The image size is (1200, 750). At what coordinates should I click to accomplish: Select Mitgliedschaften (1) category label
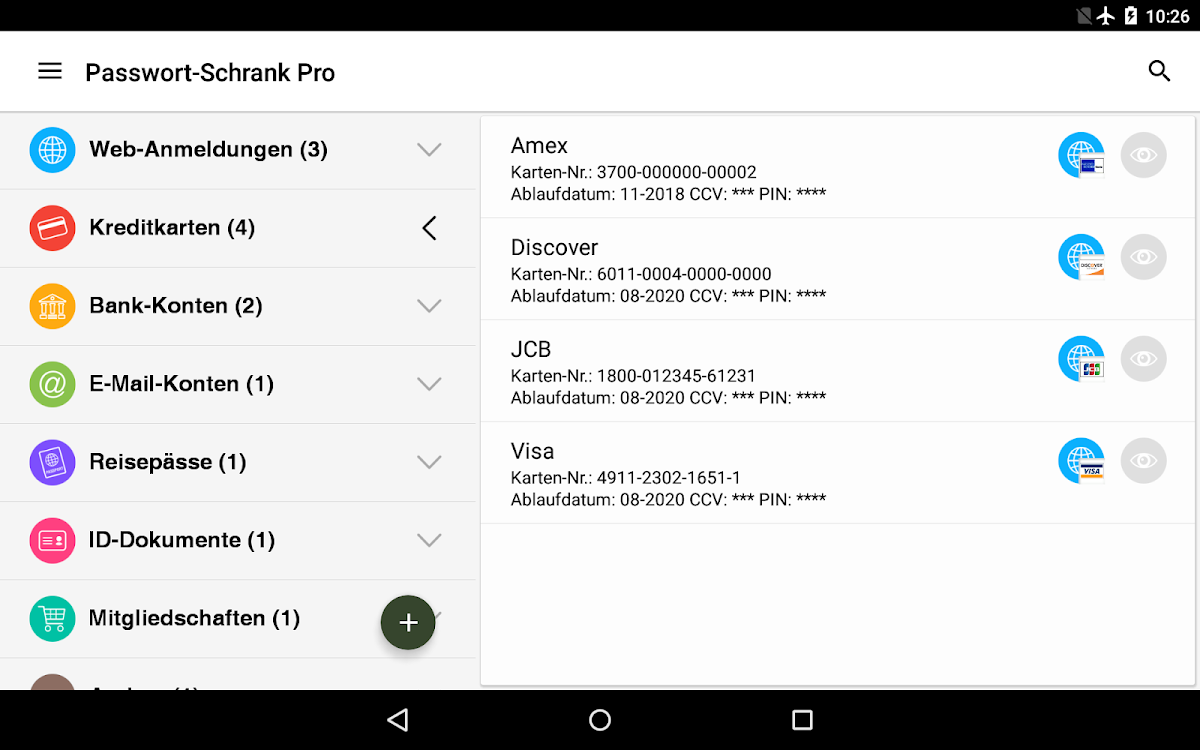[194, 618]
